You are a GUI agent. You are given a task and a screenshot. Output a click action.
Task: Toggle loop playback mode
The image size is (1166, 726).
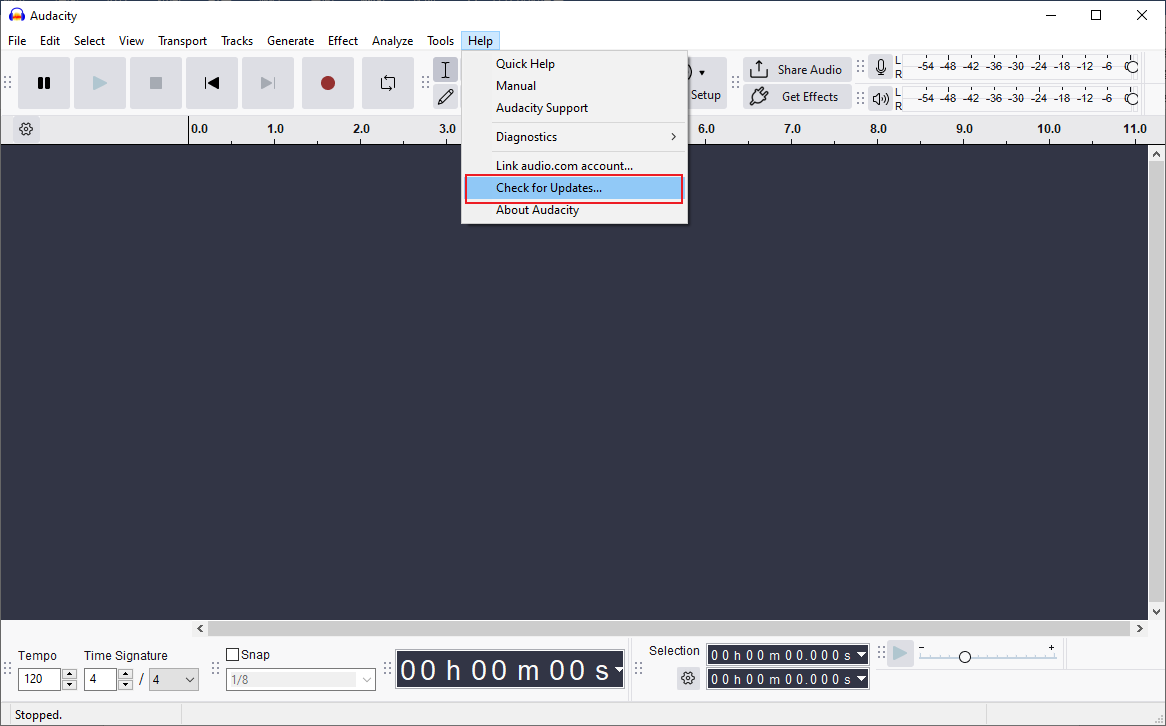[388, 83]
